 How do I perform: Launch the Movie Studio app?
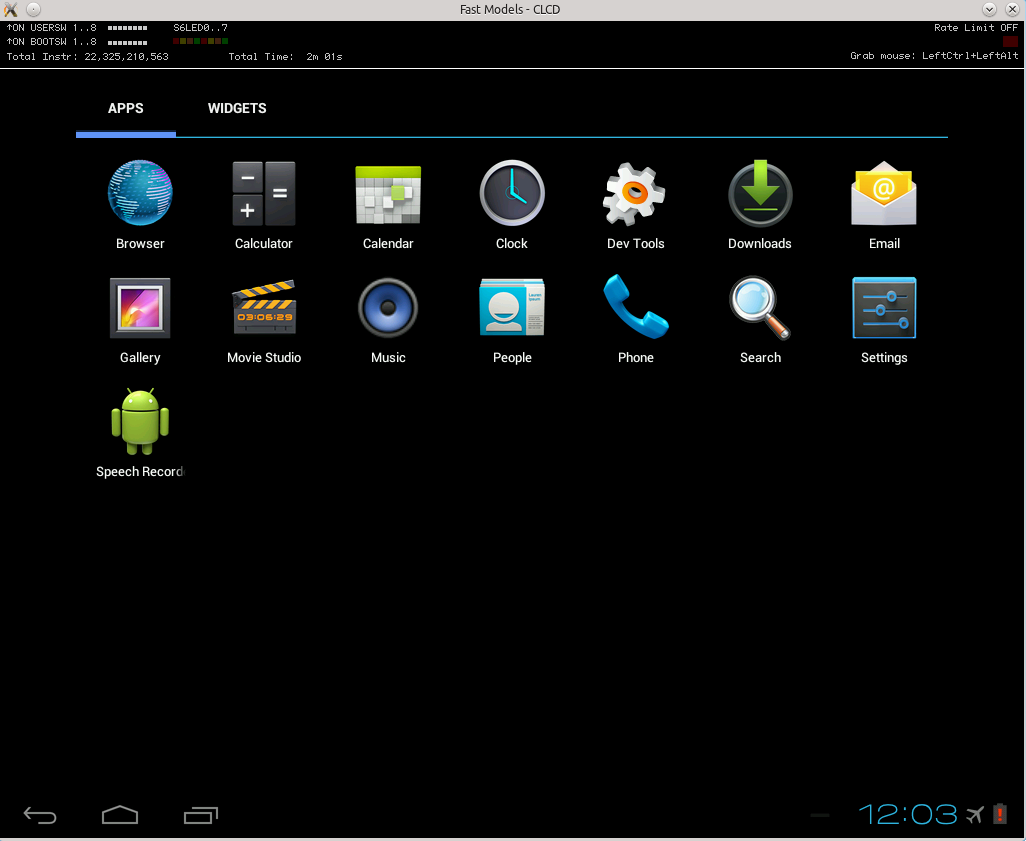(x=263, y=307)
